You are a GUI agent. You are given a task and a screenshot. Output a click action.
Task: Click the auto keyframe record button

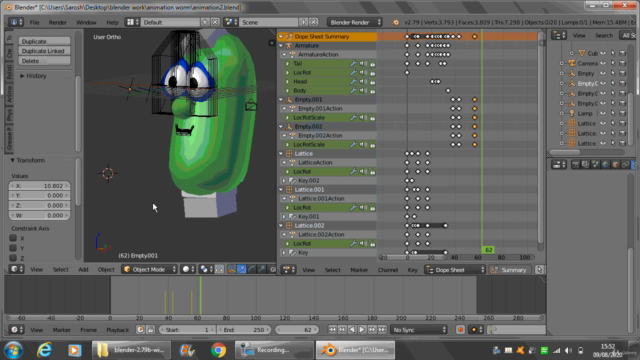[x=460, y=330]
